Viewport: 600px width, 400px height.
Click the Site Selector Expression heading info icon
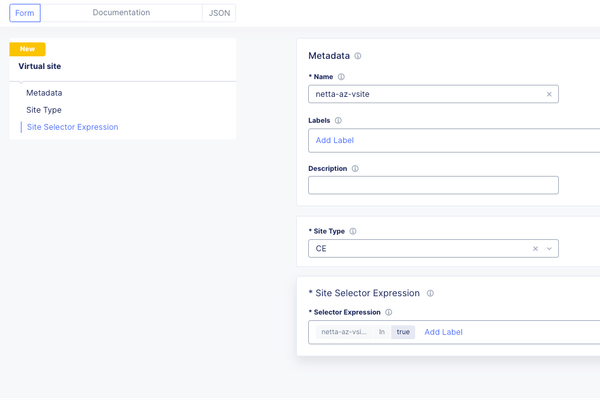(430, 293)
